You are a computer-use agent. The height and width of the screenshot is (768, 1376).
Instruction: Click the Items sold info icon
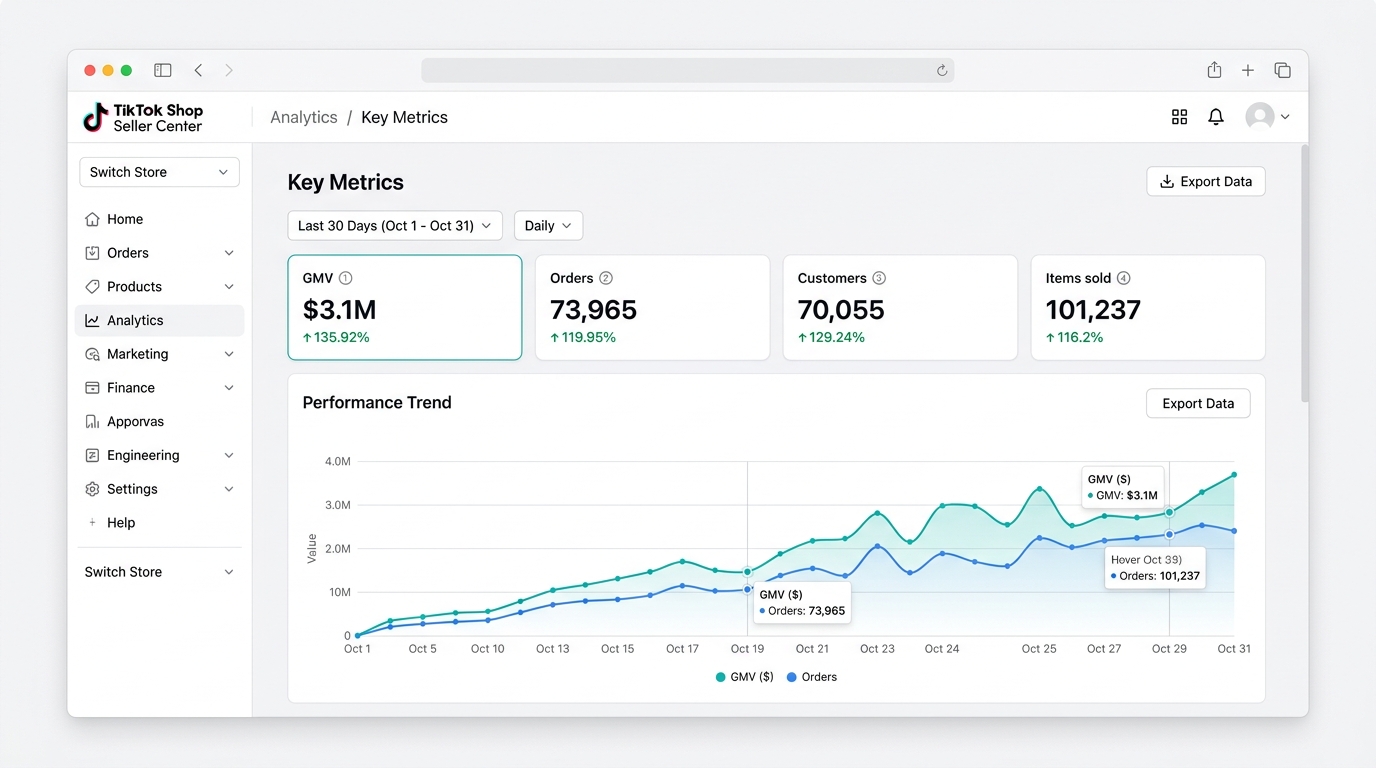tap(1123, 278)
